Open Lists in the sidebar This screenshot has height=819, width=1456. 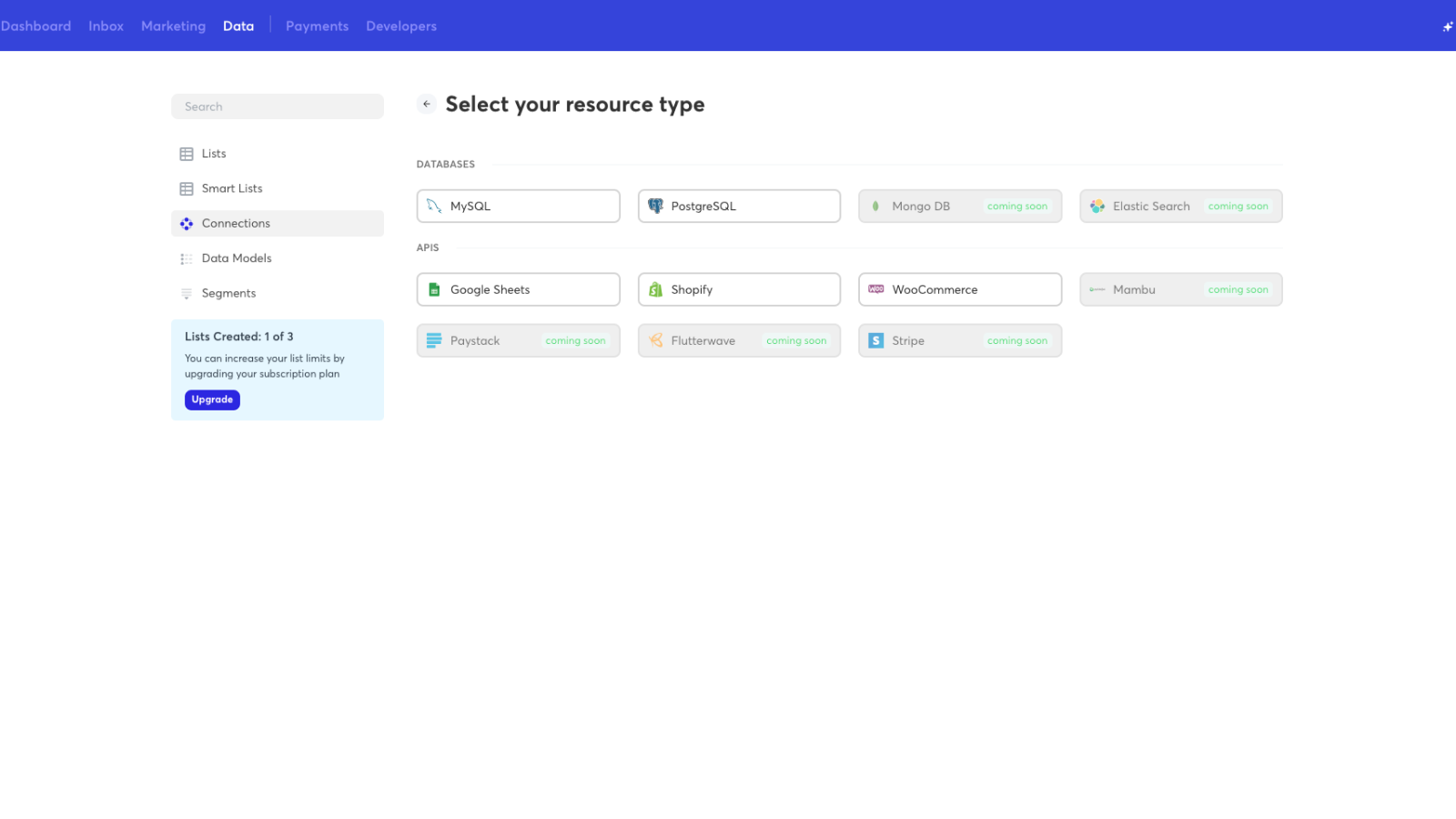tap(214, 154)
